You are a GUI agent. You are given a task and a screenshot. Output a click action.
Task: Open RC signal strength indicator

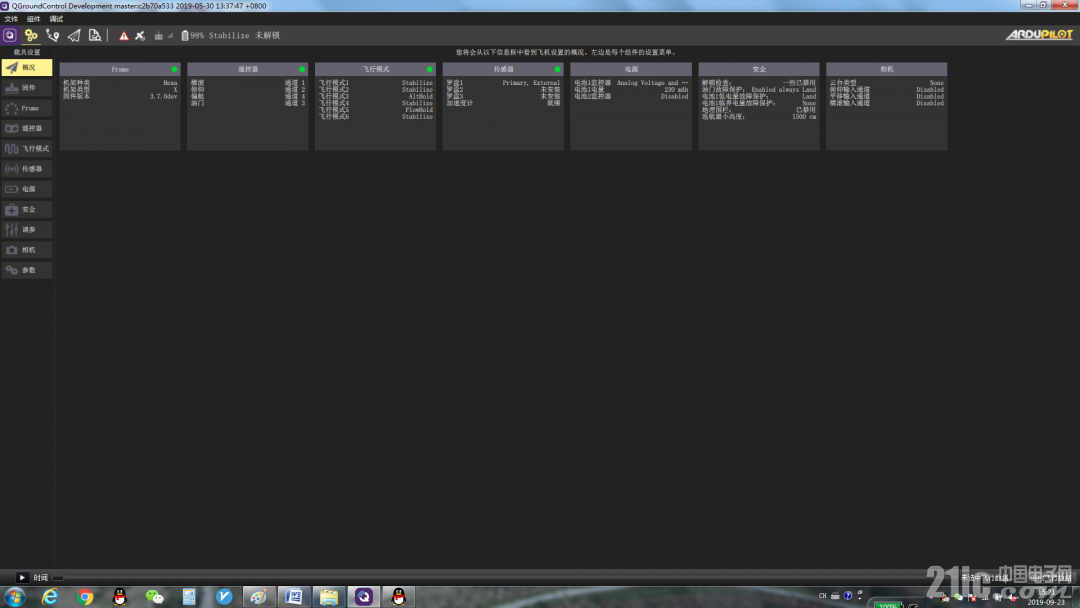[163, 36]
